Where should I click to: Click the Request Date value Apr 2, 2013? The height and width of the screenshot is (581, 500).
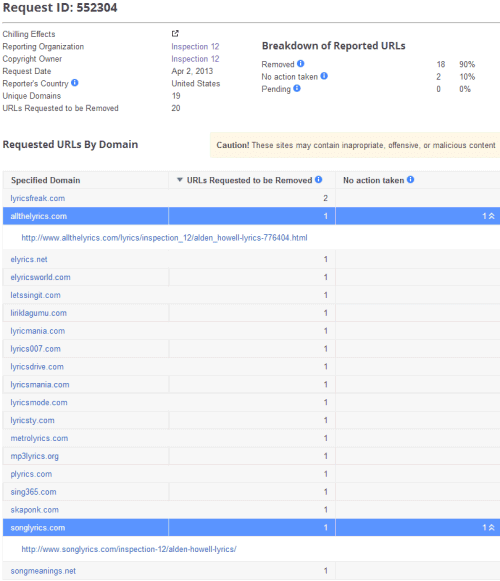click(192, 71)
